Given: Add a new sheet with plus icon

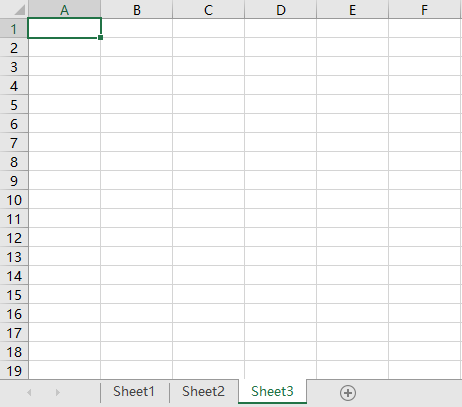Looking at the screenshot, I should [348, 393].
